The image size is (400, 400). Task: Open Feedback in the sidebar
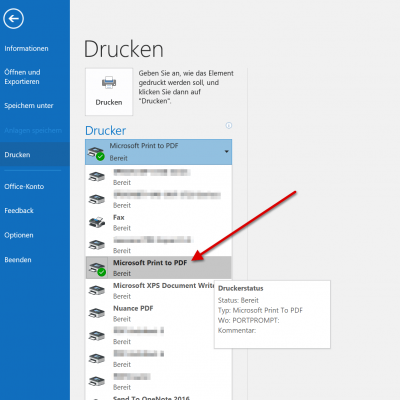point(19,211)
